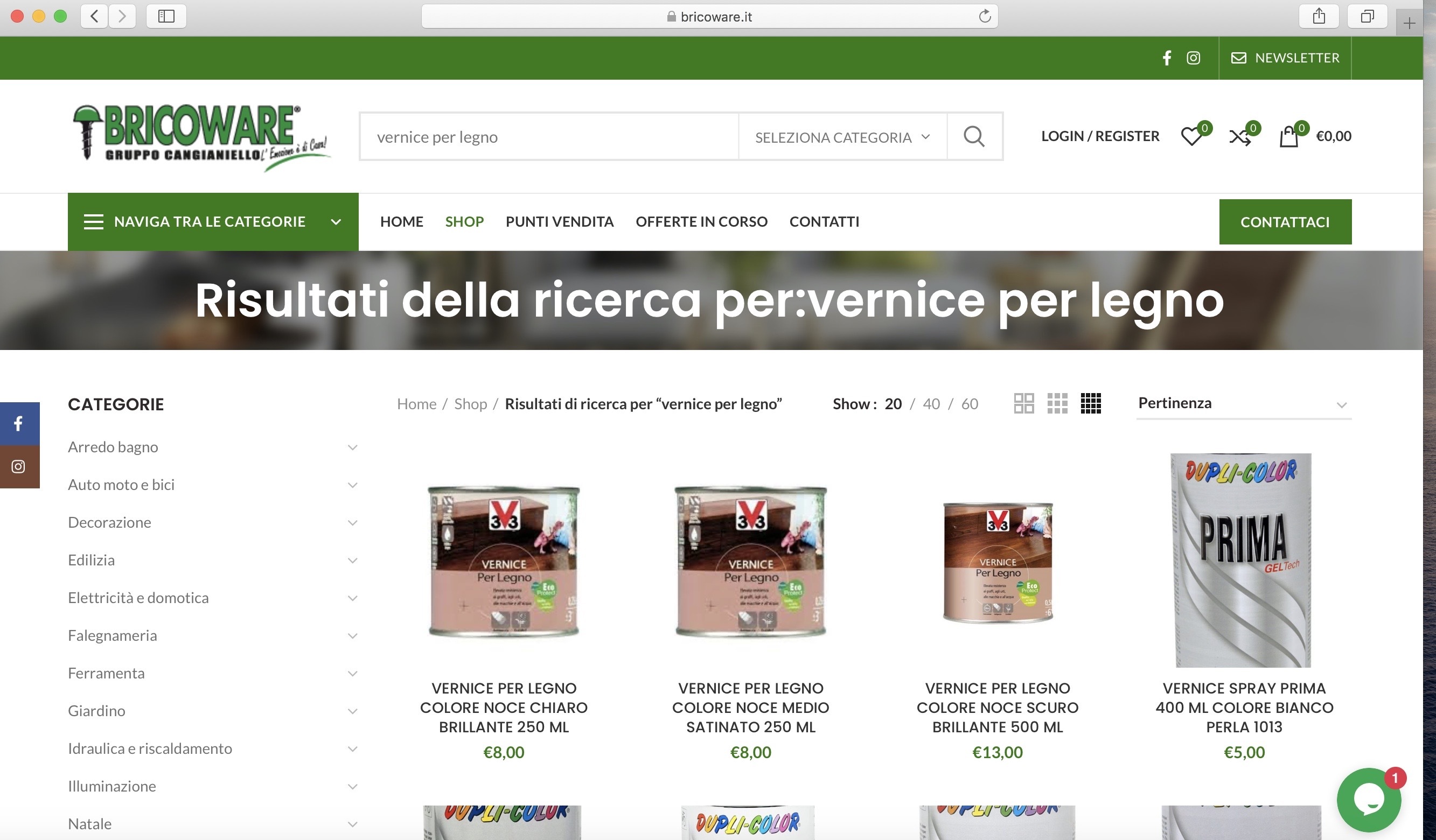The height and width of the screenshot is (840, 1436).
Task: Open the Punti Vendita menu item
Action: pos(559,221)
